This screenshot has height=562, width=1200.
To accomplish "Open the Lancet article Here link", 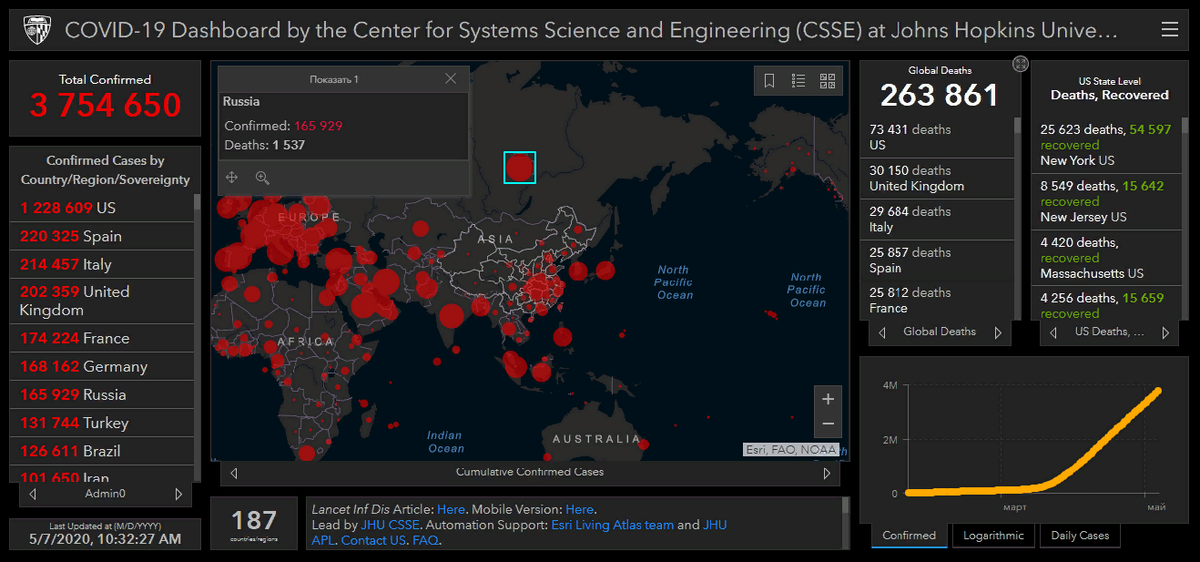I will pyautogui.click(x=451, y=509).
